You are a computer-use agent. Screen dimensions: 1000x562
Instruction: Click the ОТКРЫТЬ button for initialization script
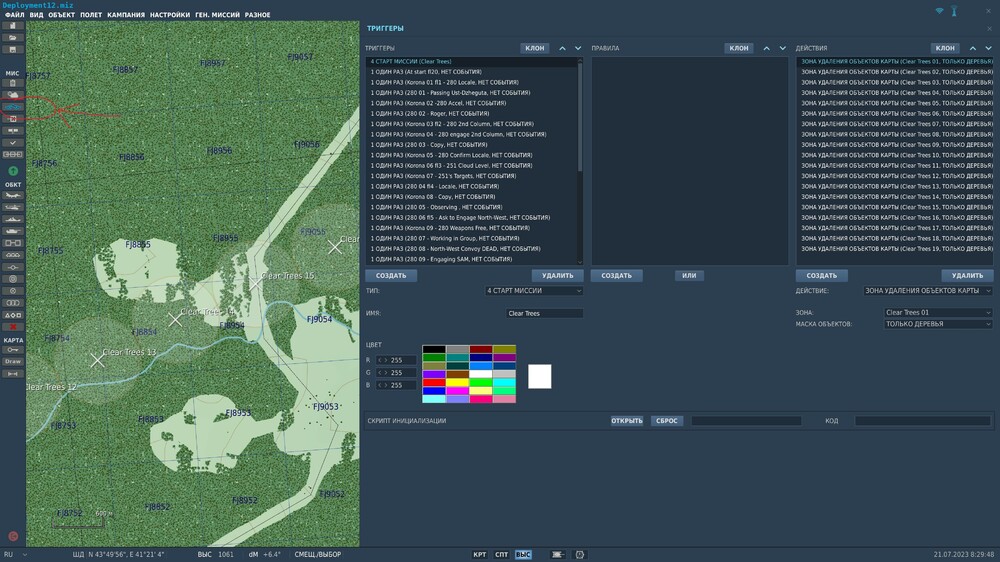[x=627, y=421]
